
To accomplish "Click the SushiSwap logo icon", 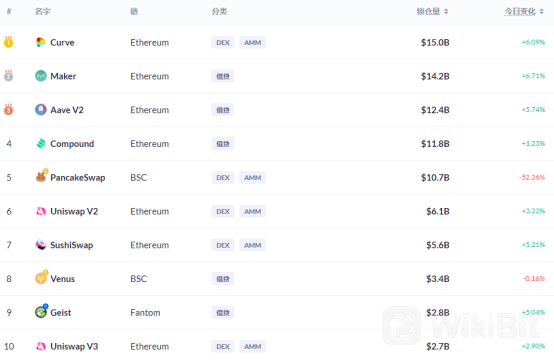I will coord(41,245).
